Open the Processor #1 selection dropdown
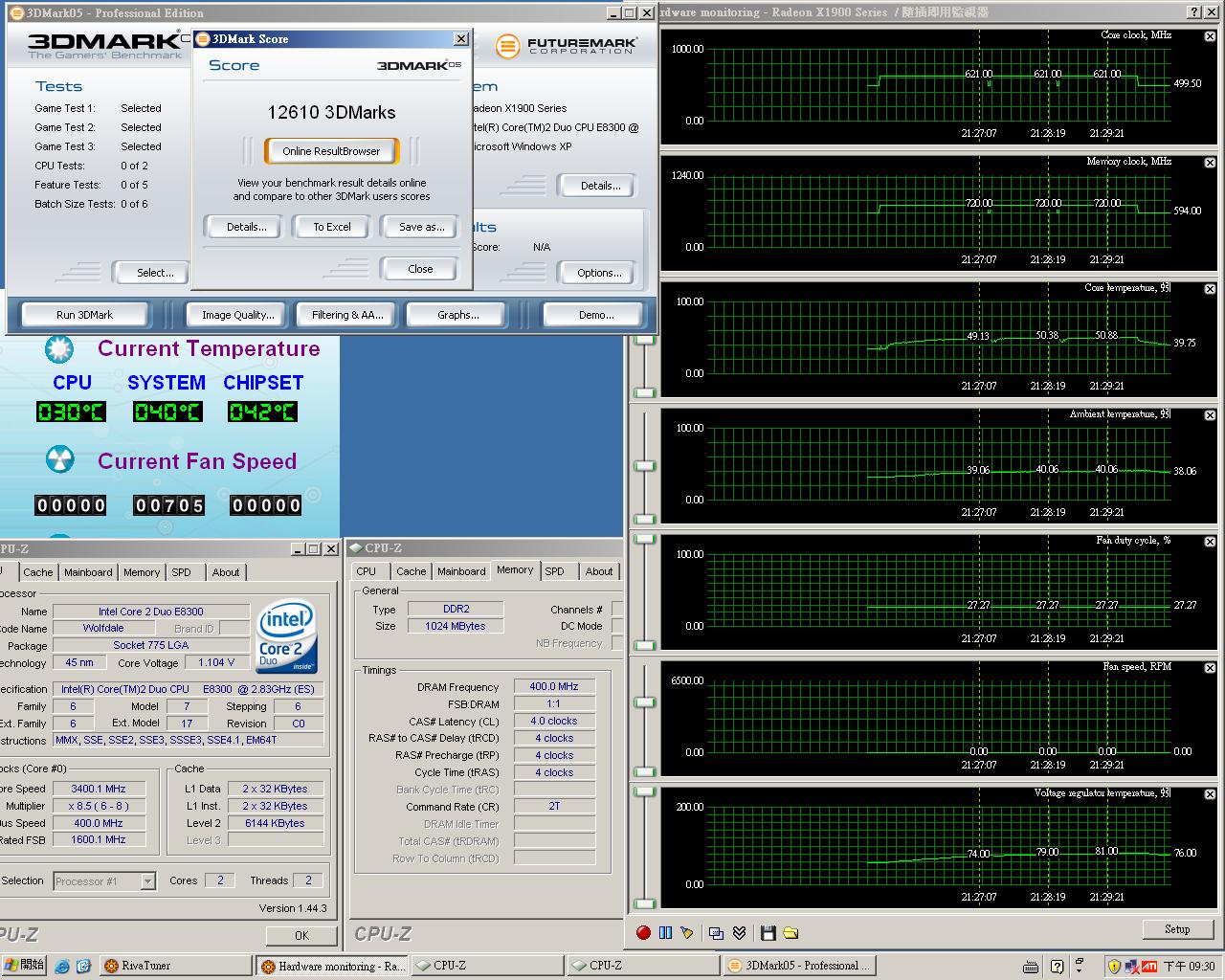 [x=147, y=881]
